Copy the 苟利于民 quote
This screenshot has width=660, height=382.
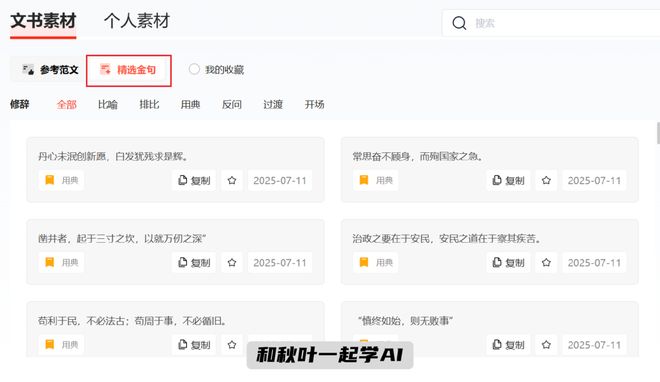click(x=194, y=345)
